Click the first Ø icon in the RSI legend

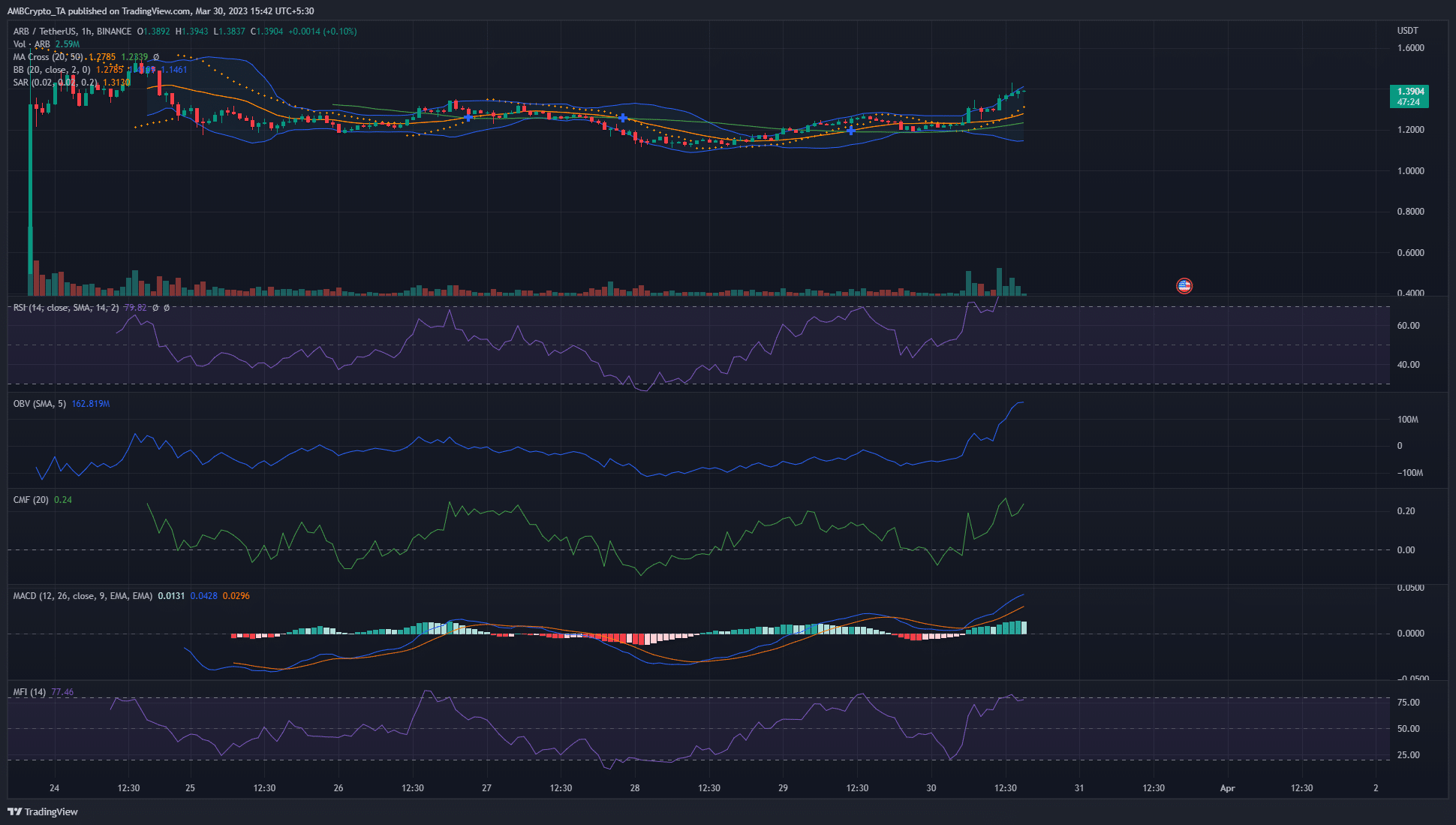[155, 306]
